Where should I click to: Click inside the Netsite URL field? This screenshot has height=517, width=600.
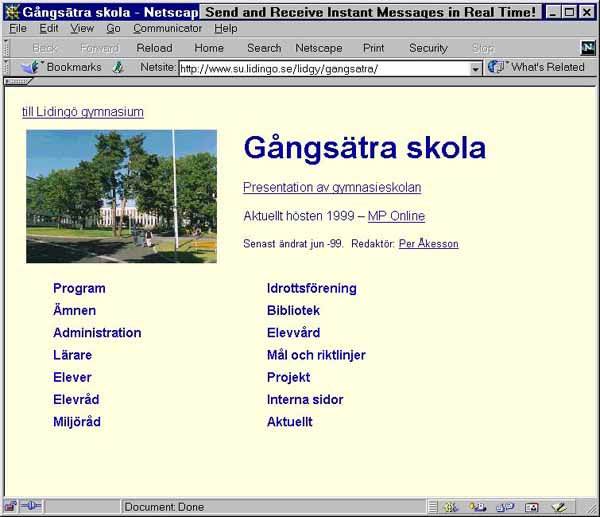point(324,69)
